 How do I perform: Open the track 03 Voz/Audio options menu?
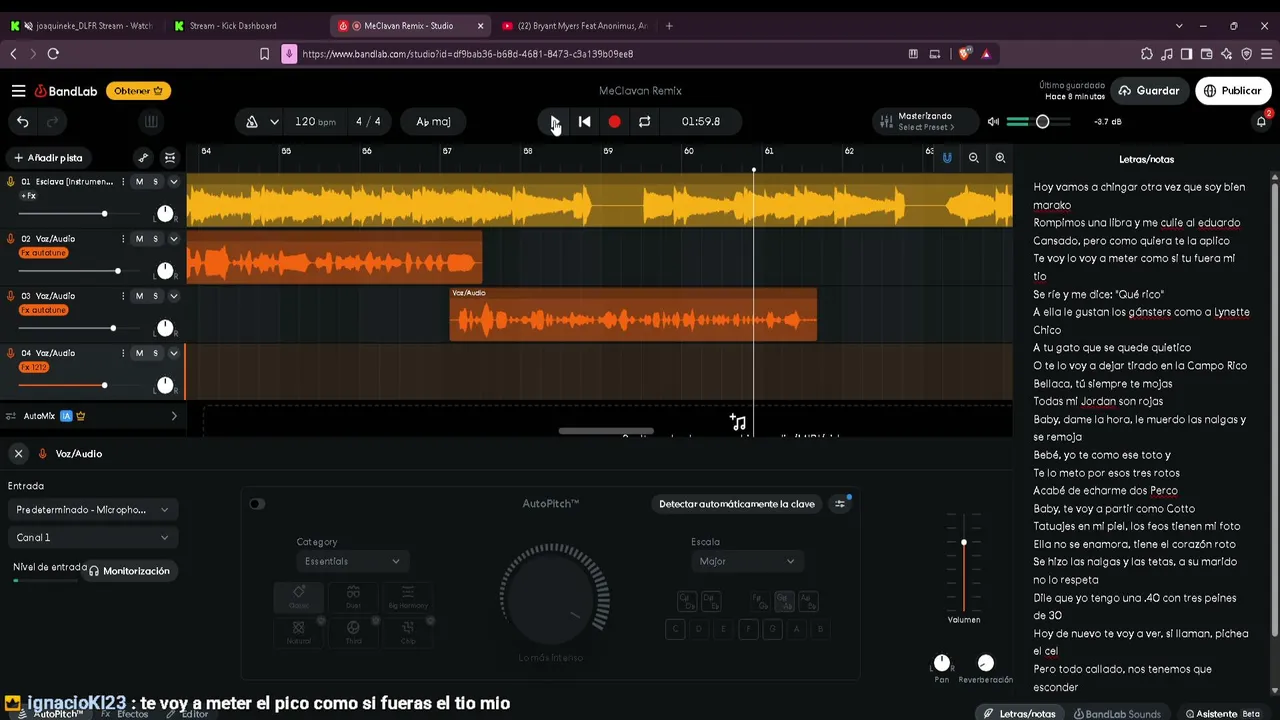coord(123,296)
